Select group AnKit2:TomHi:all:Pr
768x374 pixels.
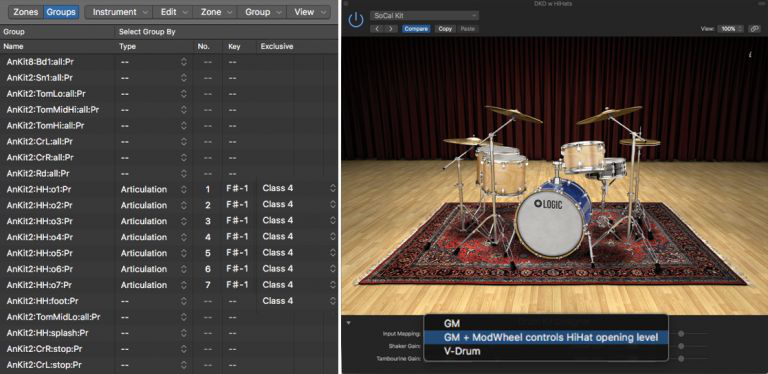click(x=45, y=125)
